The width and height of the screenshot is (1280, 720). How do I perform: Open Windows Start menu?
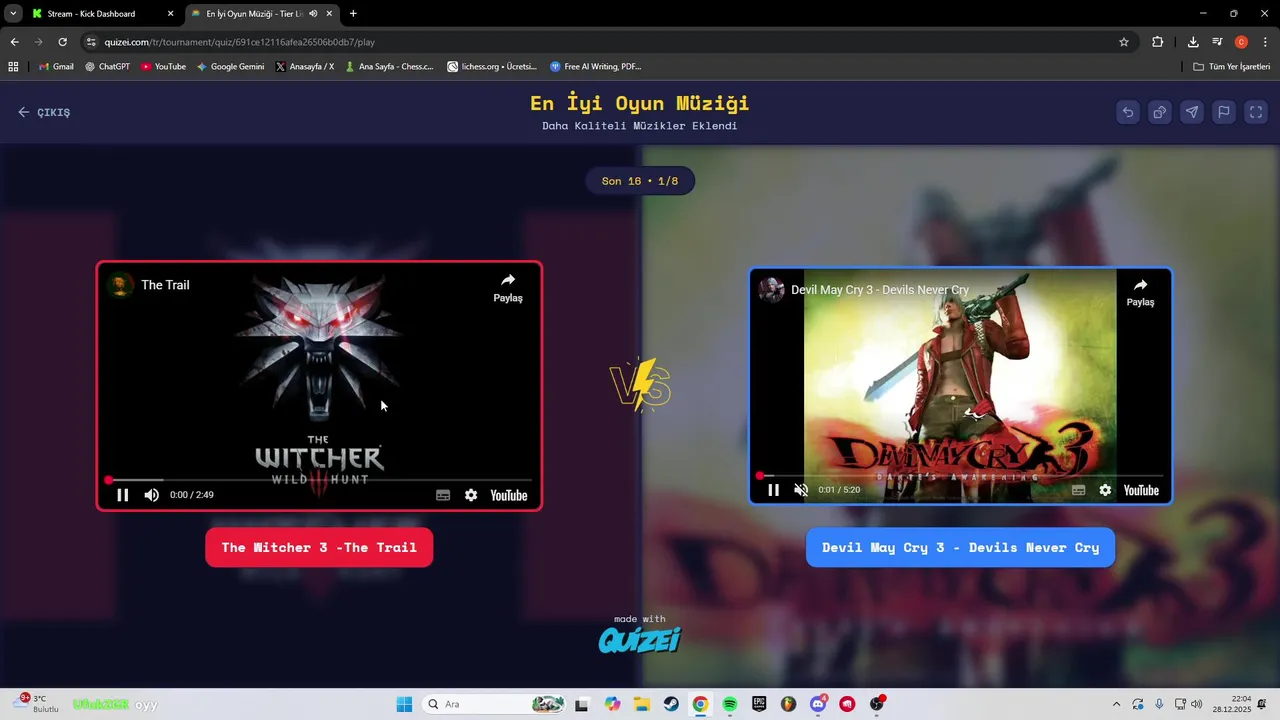click(x=404, y=704)
